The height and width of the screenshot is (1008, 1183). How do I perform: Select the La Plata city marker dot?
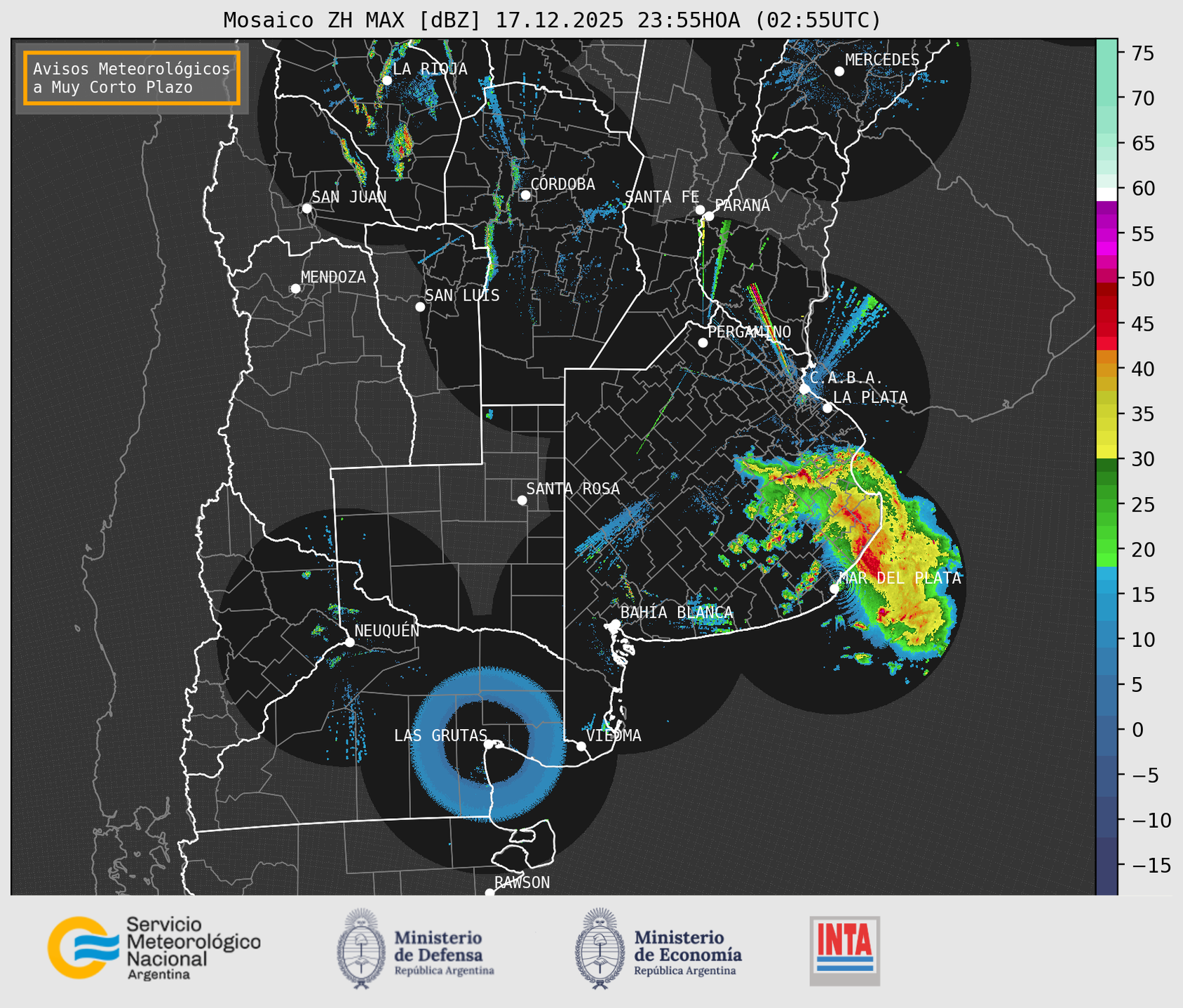point(827,408)
